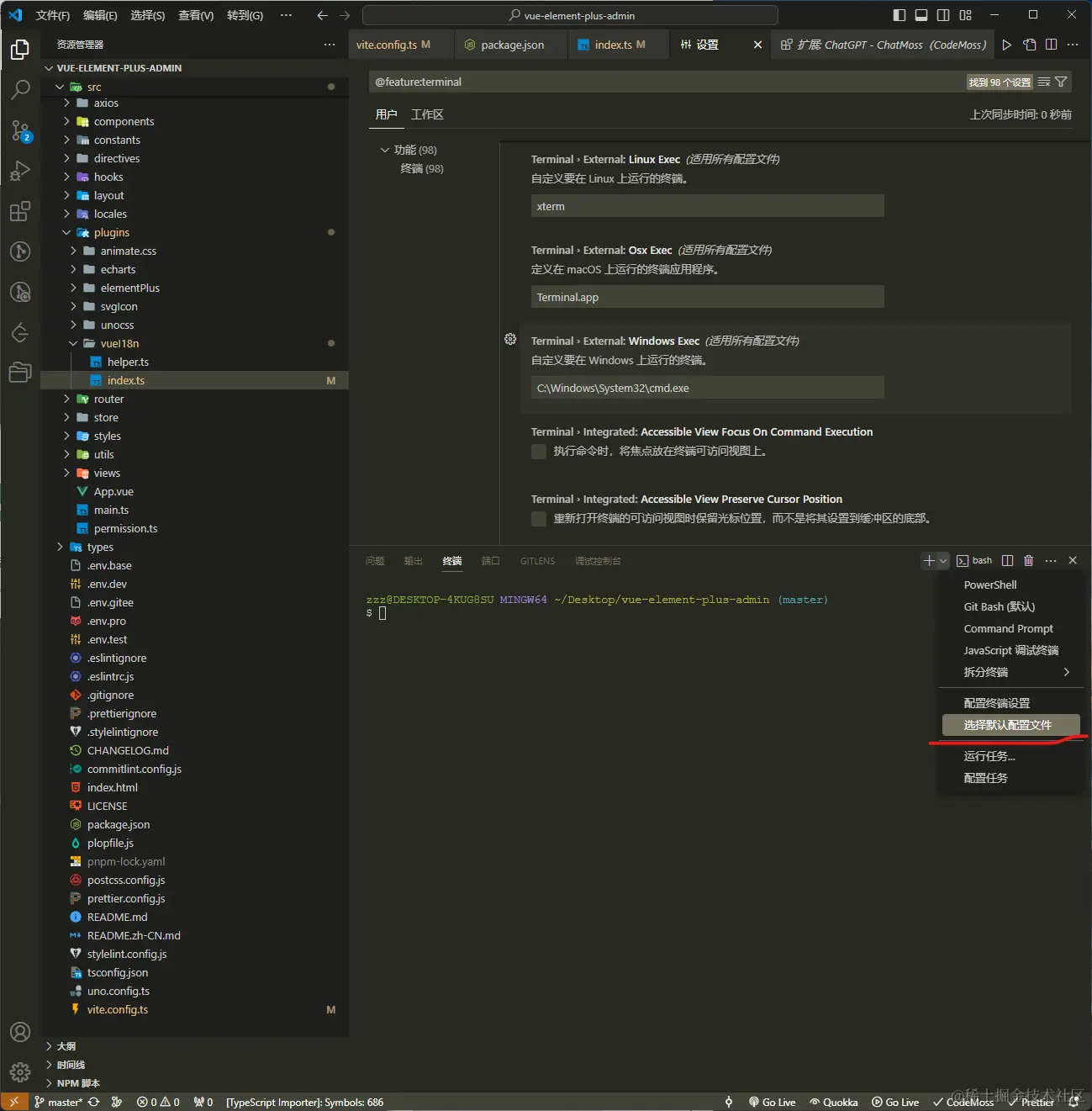The height and width of the screenshot is (1111, 1092).
Task: Switch to the 问题 panel tab
Action: click(x=375, y=561)
